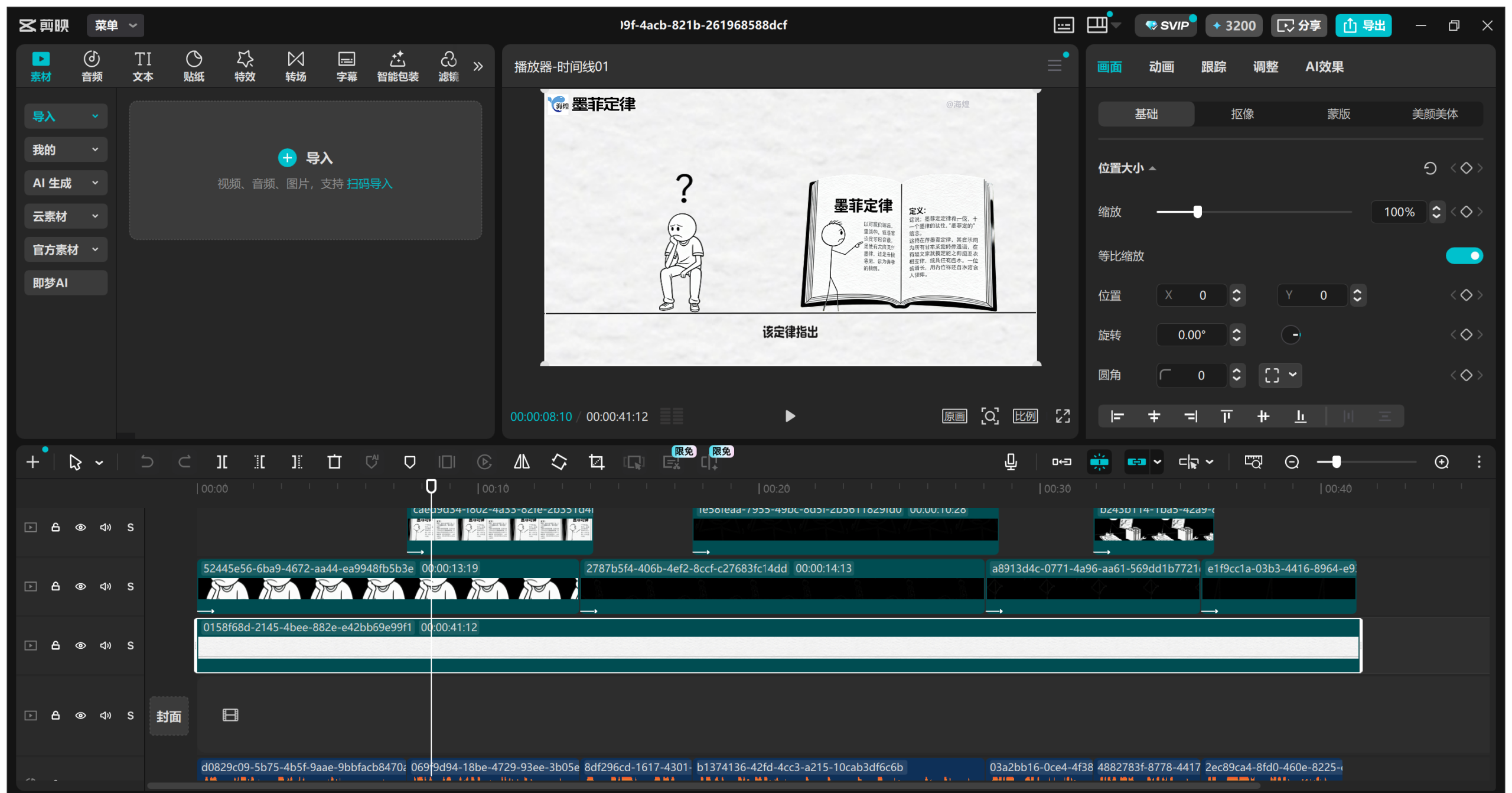Viewport: 1512px width, 793px height.
Task: Toggle the 等比缩放 uniform scale switch
Action: click(x=1464, y=256)
